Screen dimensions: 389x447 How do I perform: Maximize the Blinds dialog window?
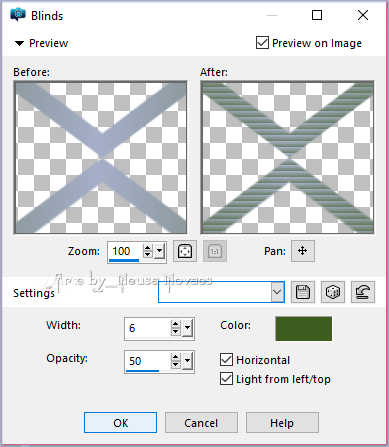pyautogui.click(x=317, y=15)
